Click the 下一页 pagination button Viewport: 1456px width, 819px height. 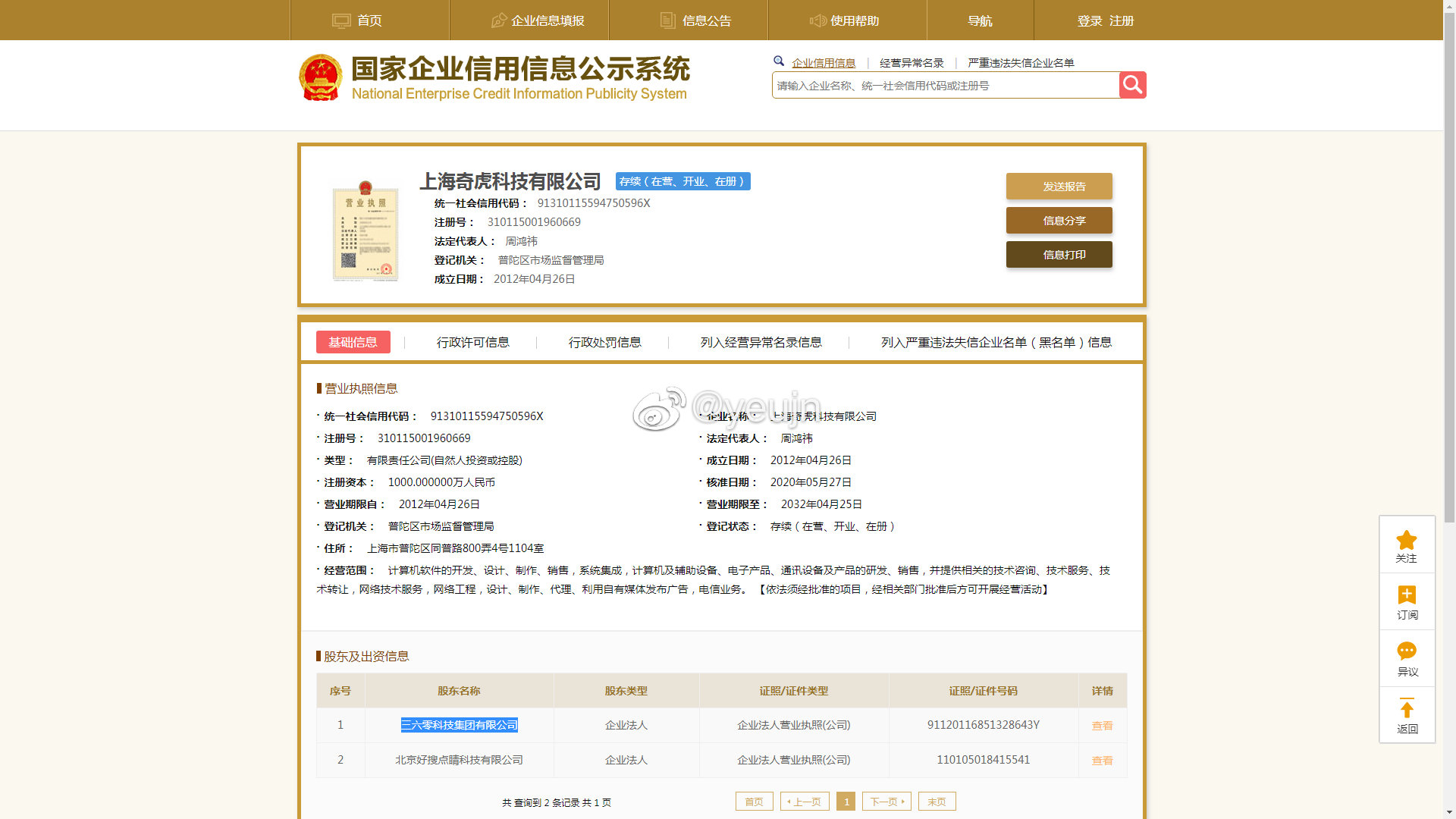coord(886,802)
